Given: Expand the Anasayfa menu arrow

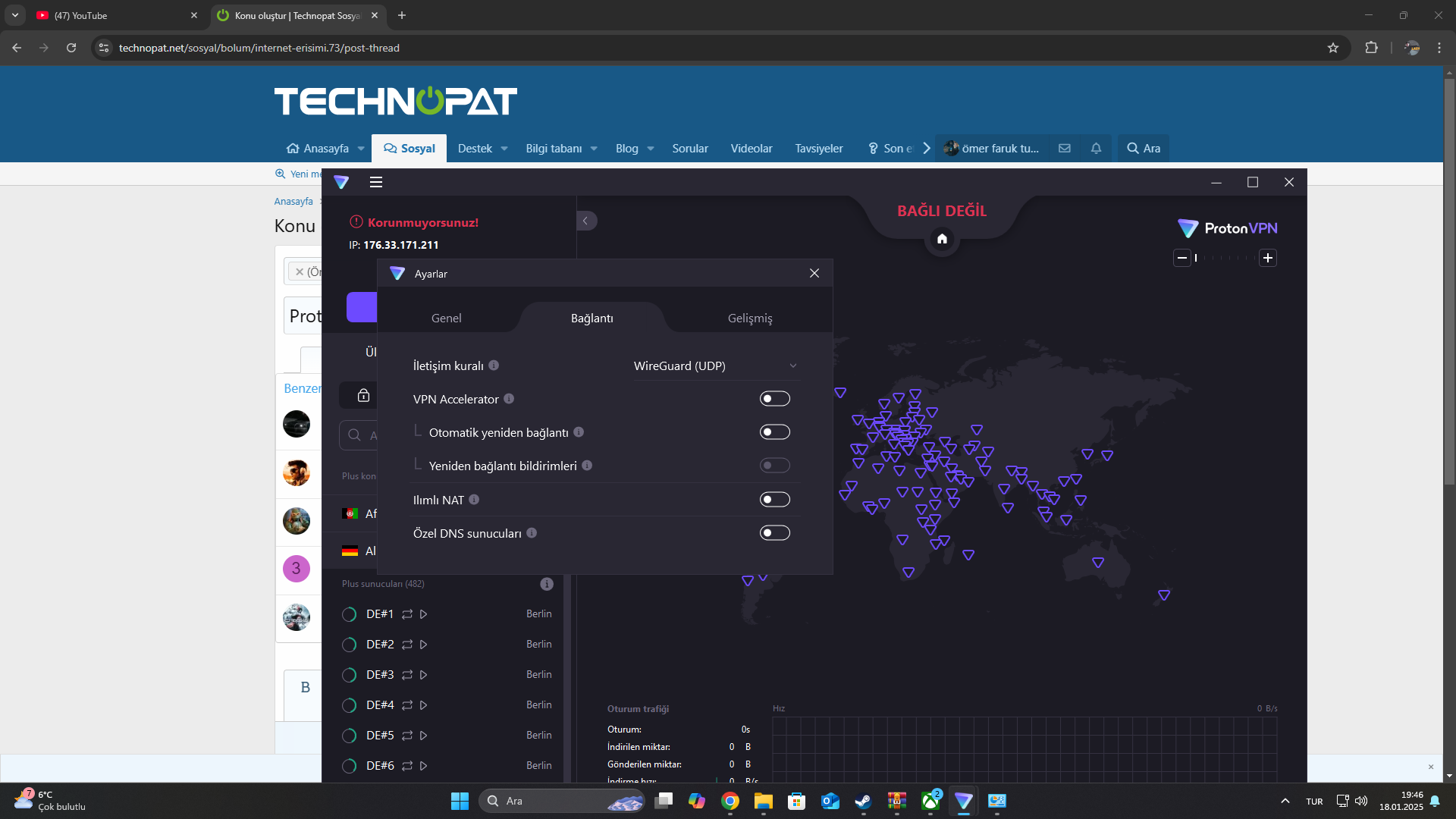Looking at the screenshot, I should point(361,149).
